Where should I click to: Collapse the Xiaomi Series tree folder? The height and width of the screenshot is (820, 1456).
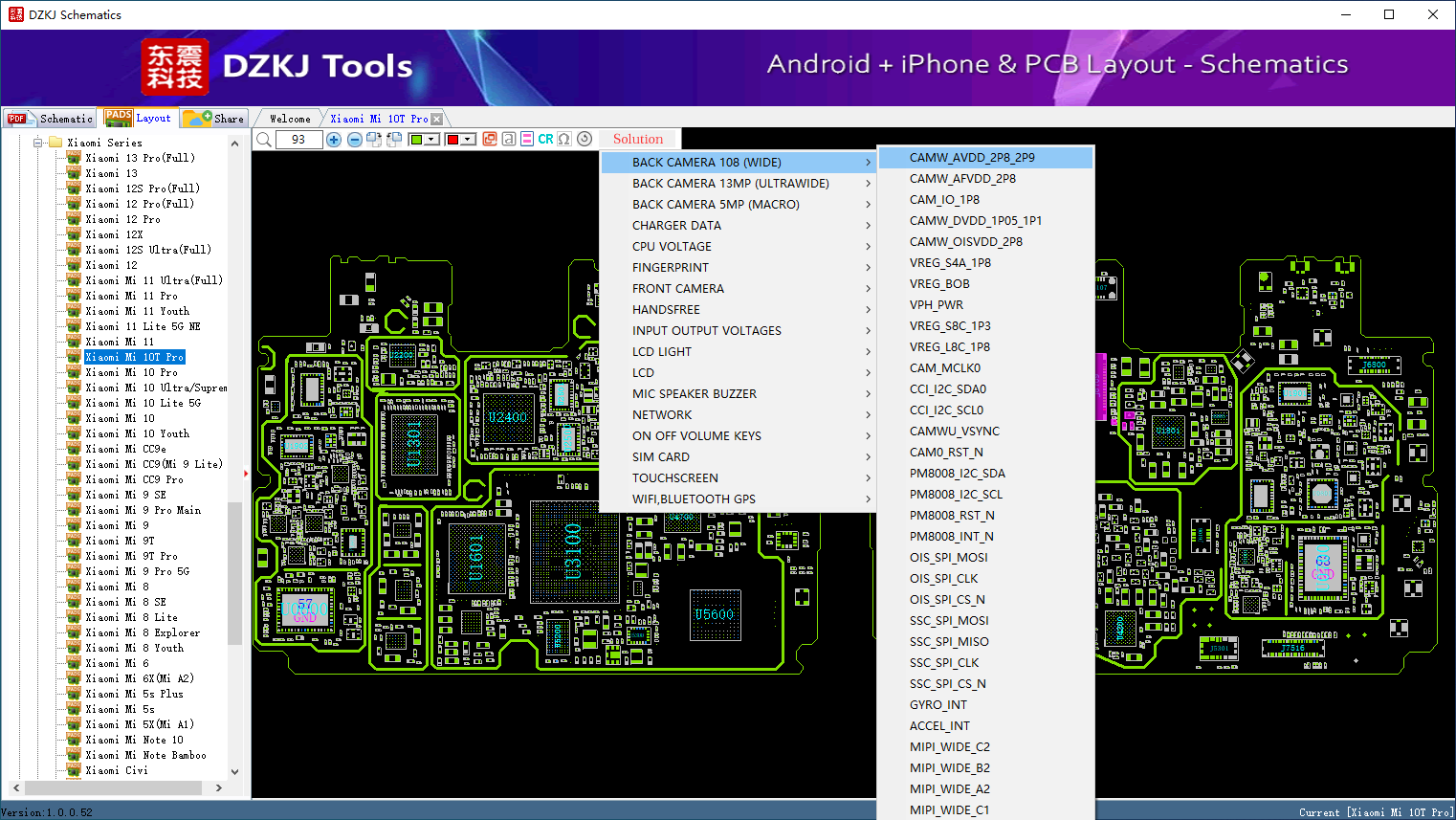coord(38,143)
